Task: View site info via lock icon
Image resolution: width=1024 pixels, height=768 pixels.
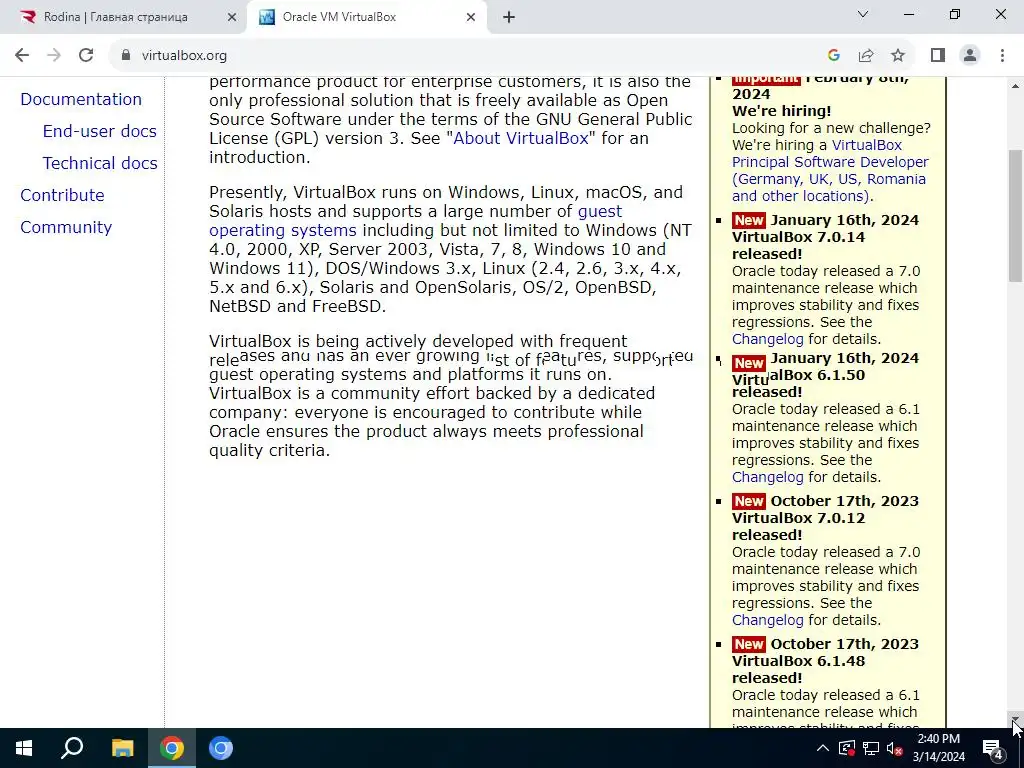Action: (126, 56)
